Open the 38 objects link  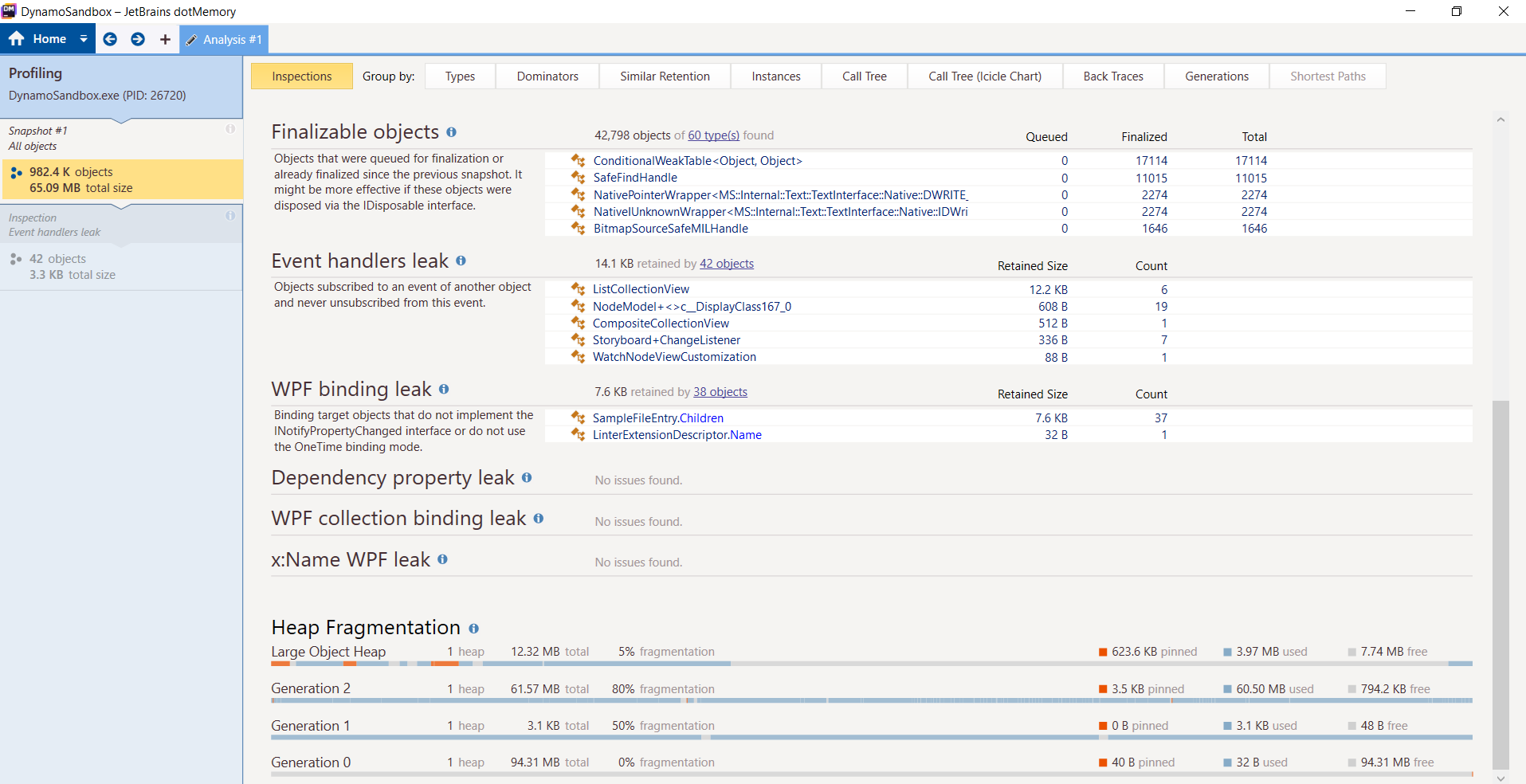coord(720,392)
